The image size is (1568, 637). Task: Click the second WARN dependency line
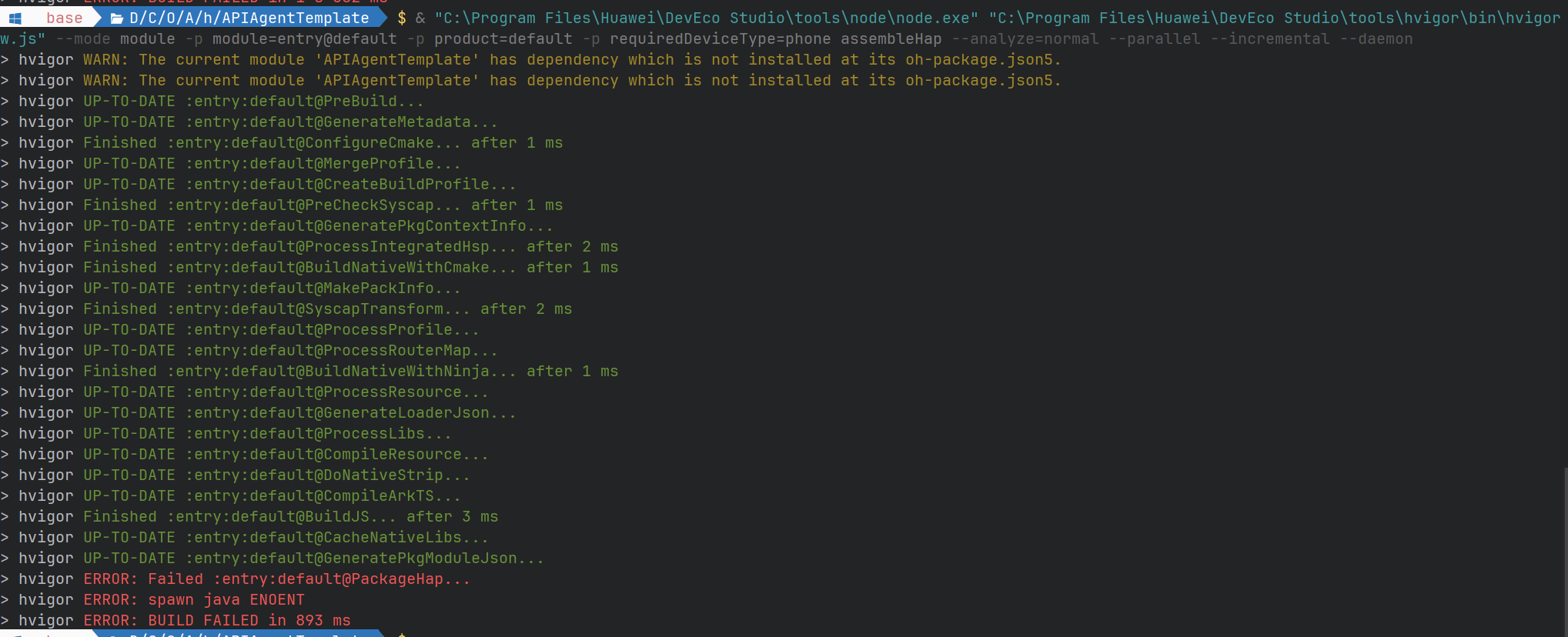(x=531, y=80)
